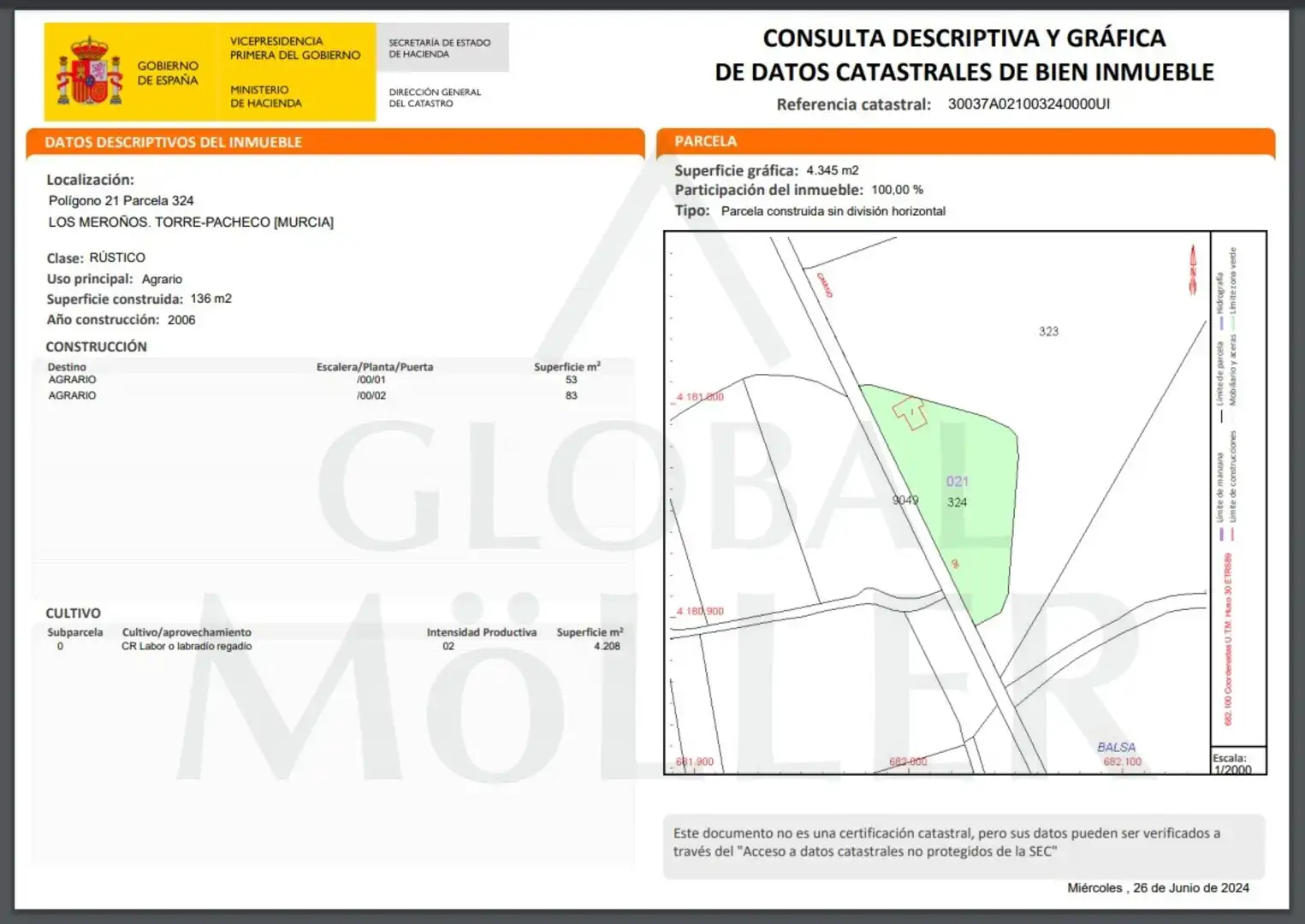The height and width of the screenshot is (924, 1305).
Task: Click the 'Referencia catastral:' label
Action: 853,104
